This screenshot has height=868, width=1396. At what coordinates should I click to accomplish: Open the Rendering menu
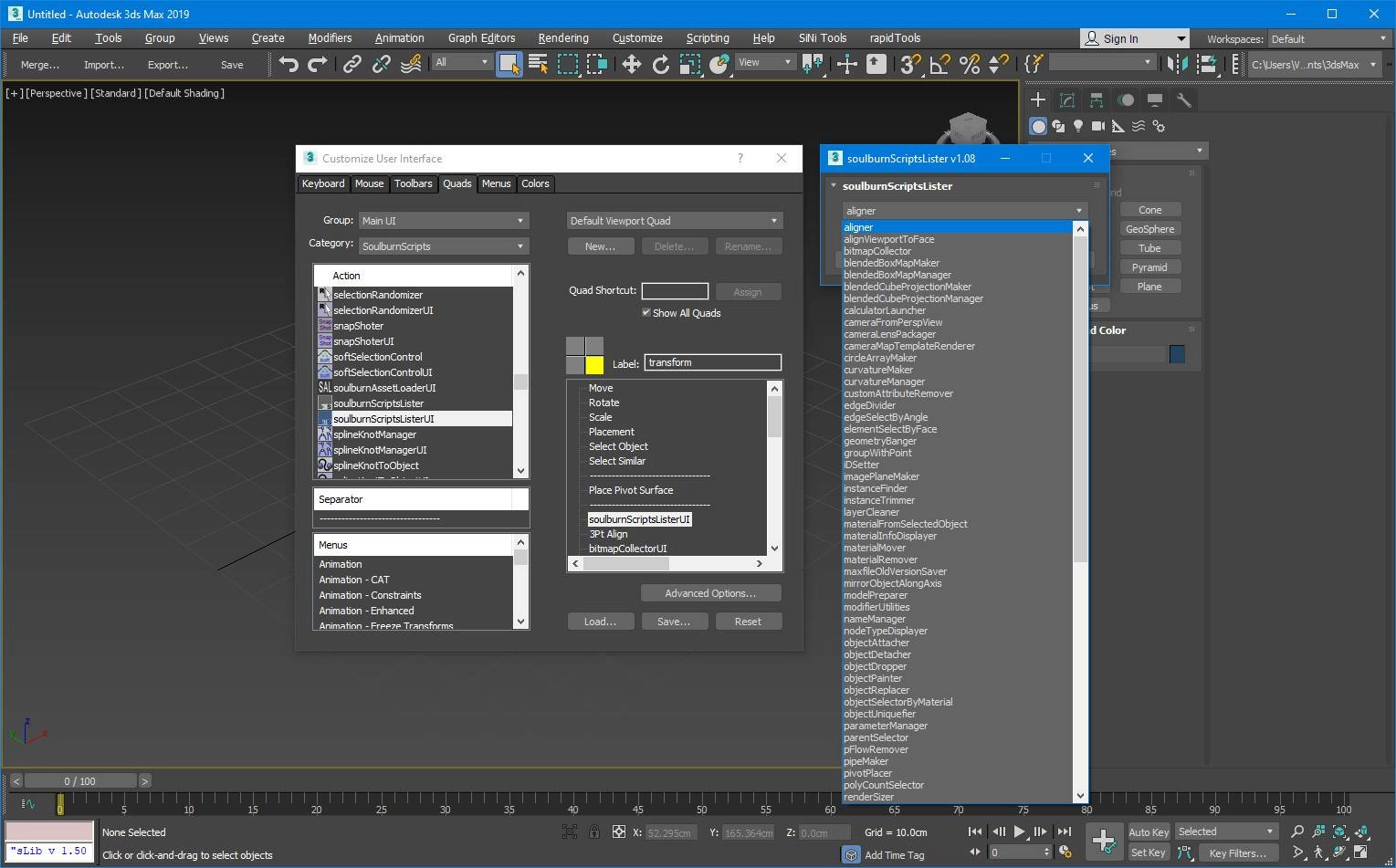(x=563, y=38)
